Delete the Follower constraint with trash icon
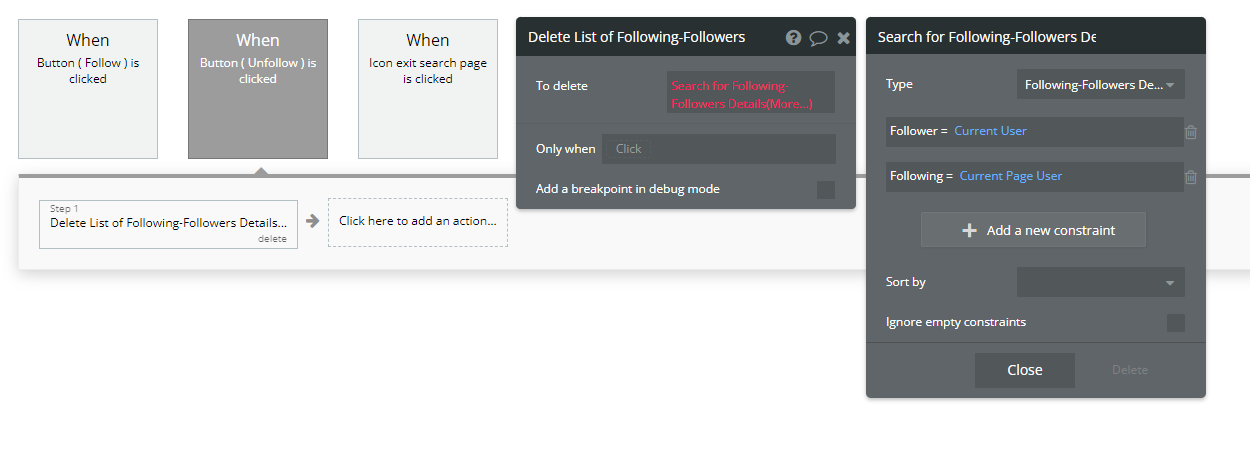The height and width of the screenshot is (451, 1250). 1191,132
